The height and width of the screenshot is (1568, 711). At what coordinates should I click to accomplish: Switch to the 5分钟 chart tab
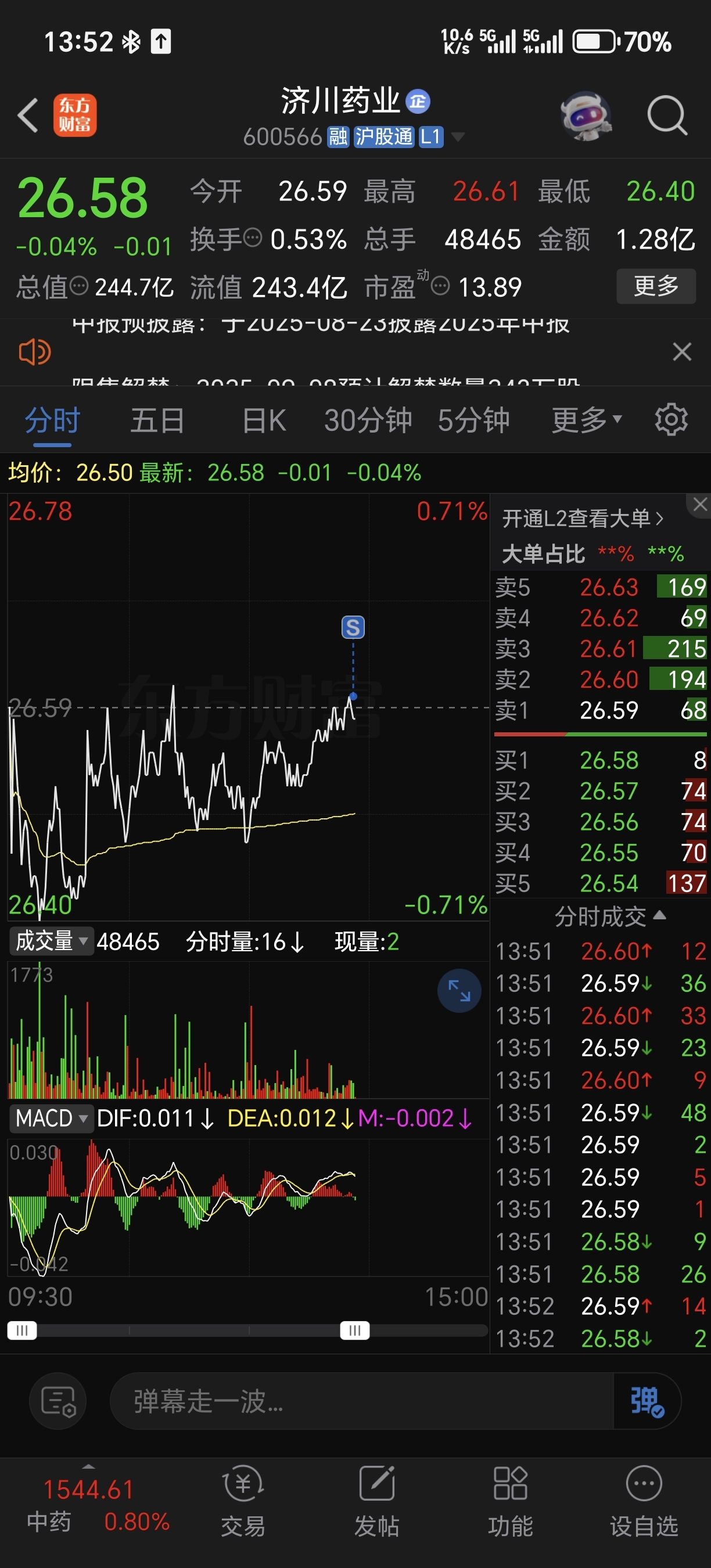[473, 420]
